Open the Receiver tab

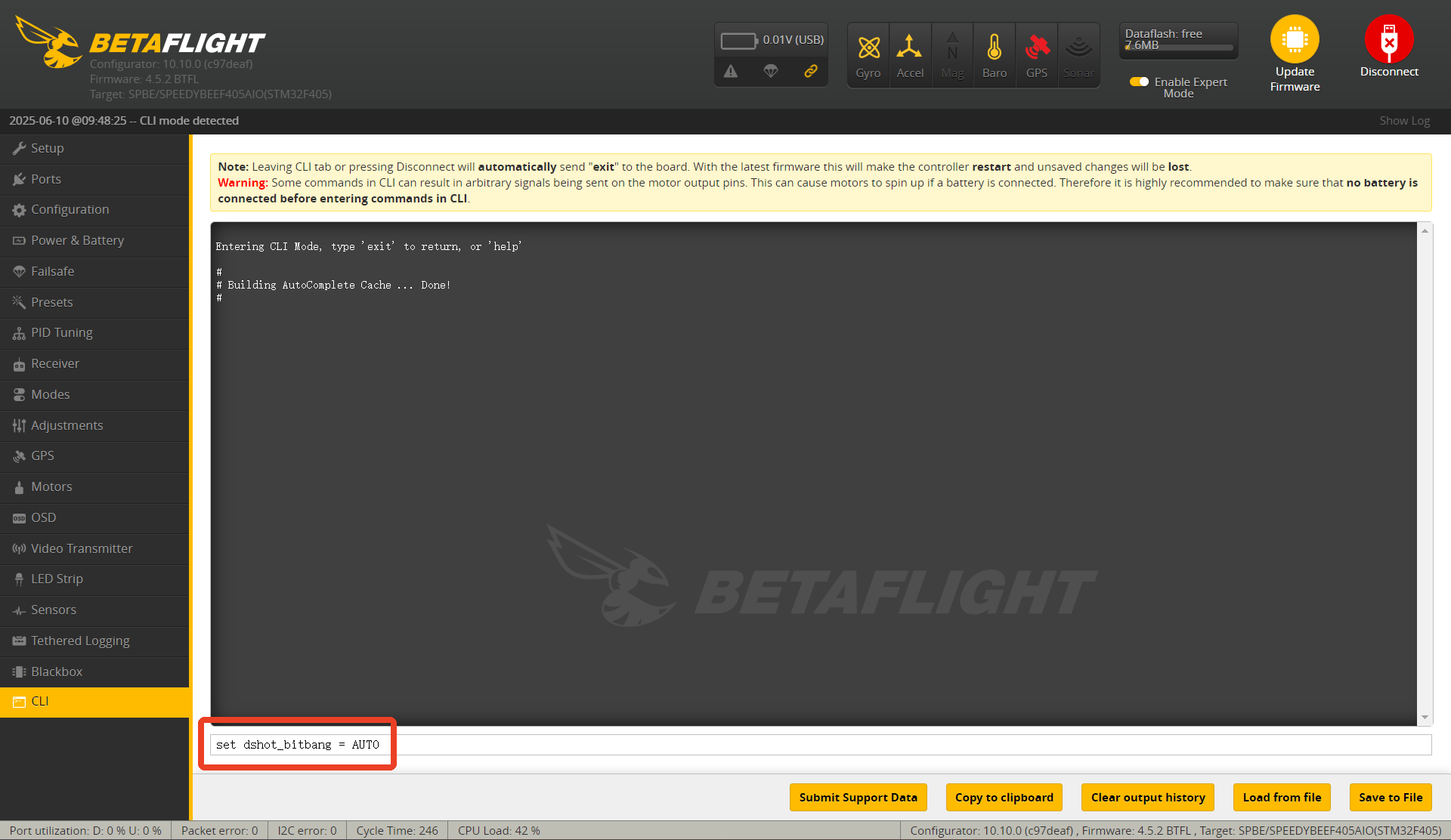point(94,363)
